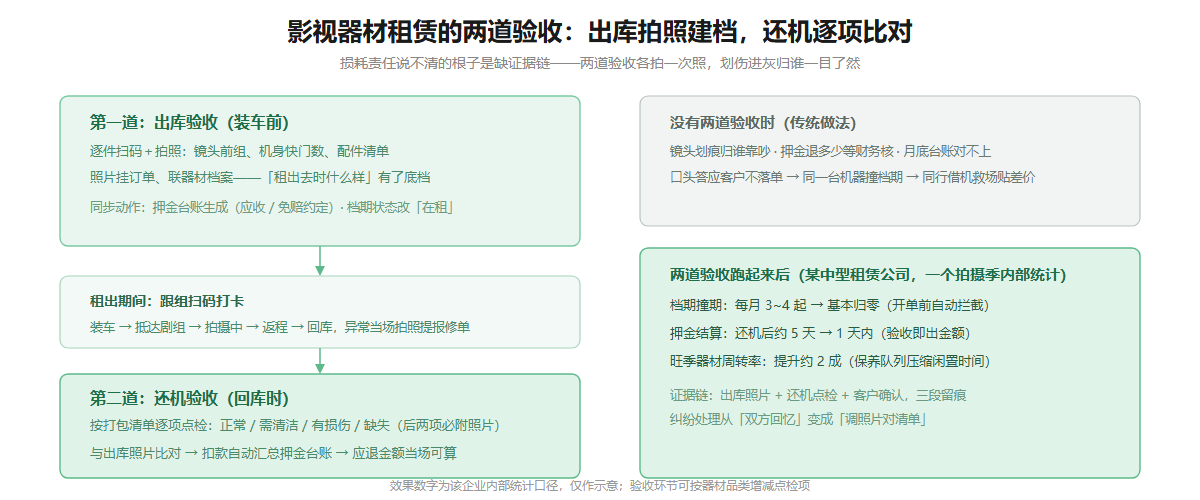Select the subtitle starting '损耗责任说不清的根子'
1200x500 pixels.
click(600, 63)
